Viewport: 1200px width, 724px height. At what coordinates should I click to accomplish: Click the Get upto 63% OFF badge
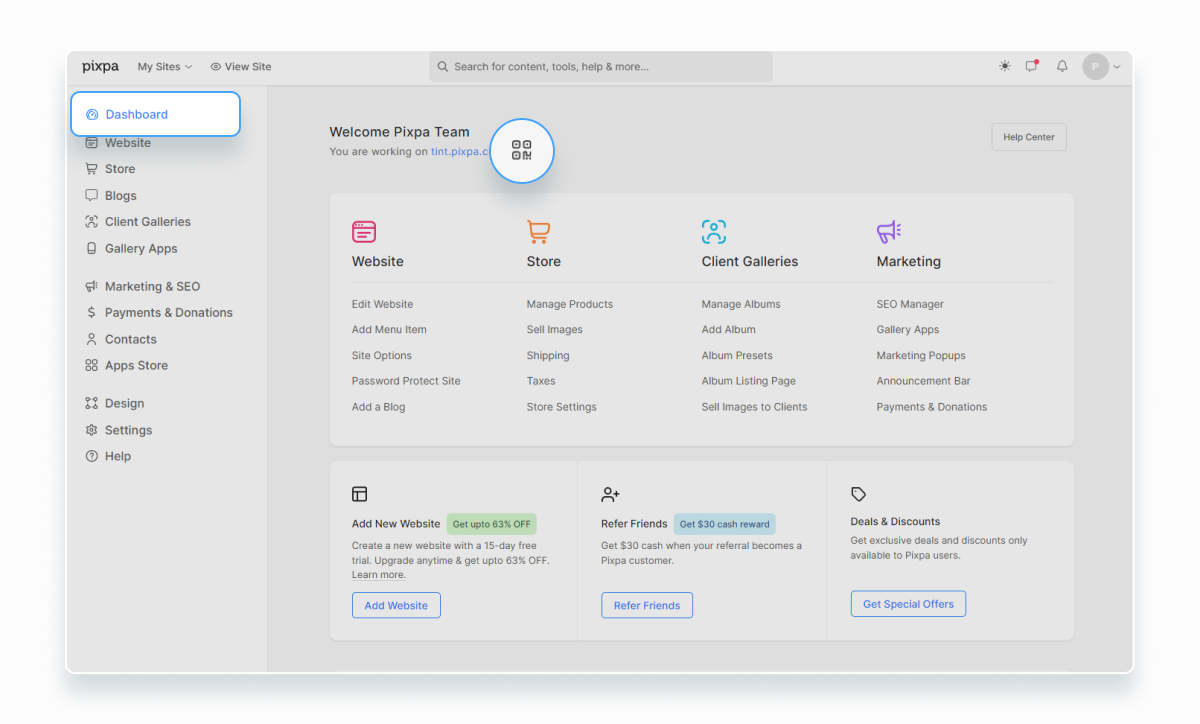(x=492, y=524)
